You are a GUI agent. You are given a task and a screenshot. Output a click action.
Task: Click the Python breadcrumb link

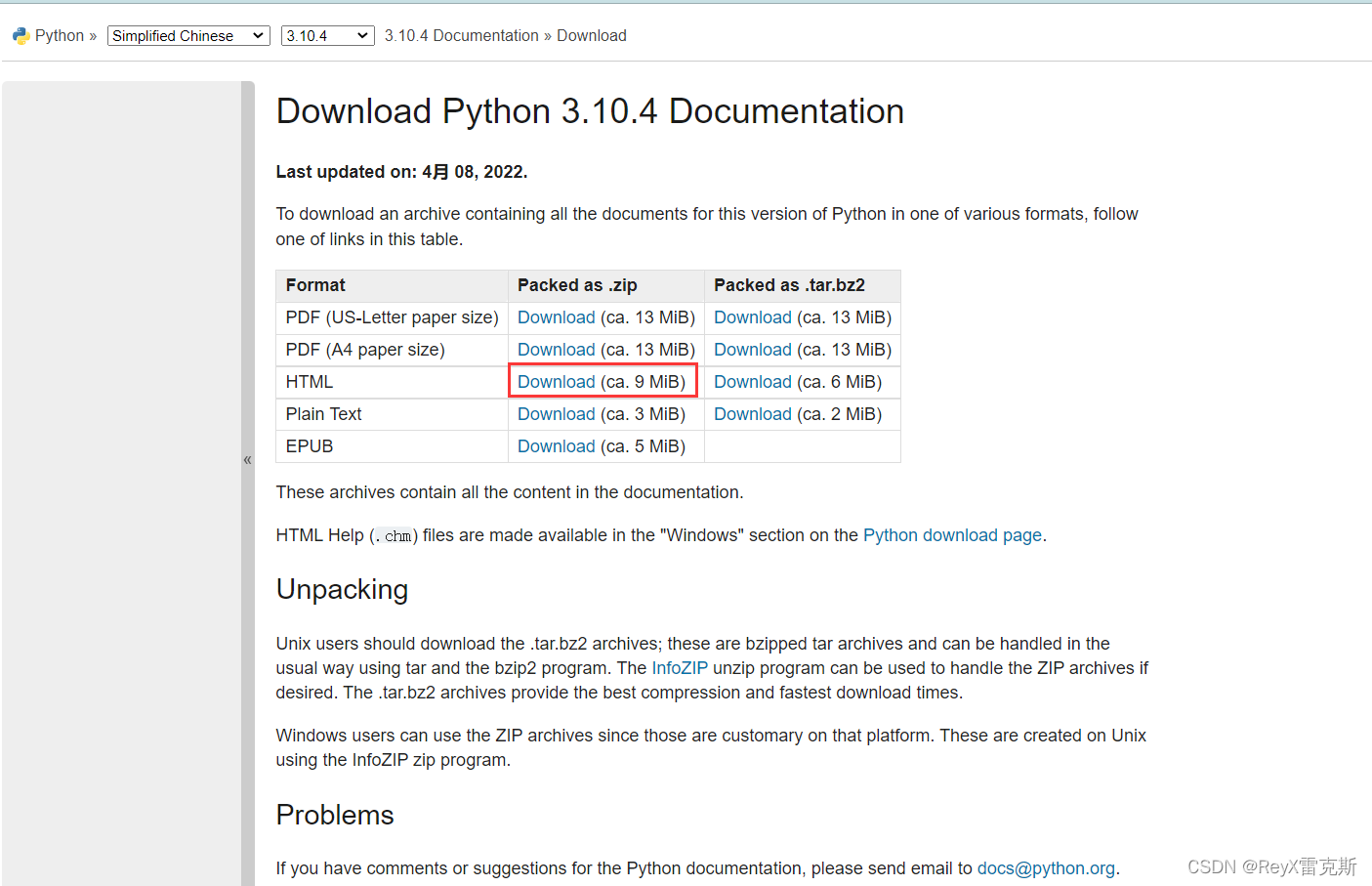click(60, 36)
